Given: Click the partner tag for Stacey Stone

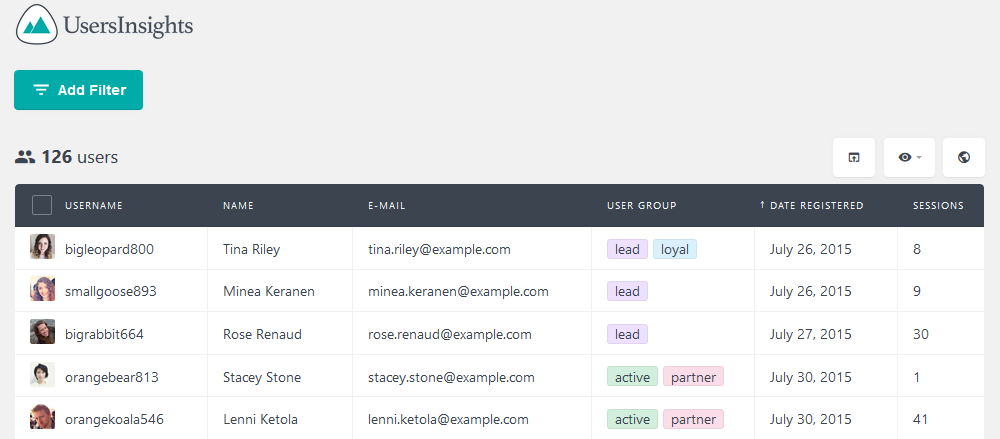Looking at the screenshot, I should pos(693,377).
